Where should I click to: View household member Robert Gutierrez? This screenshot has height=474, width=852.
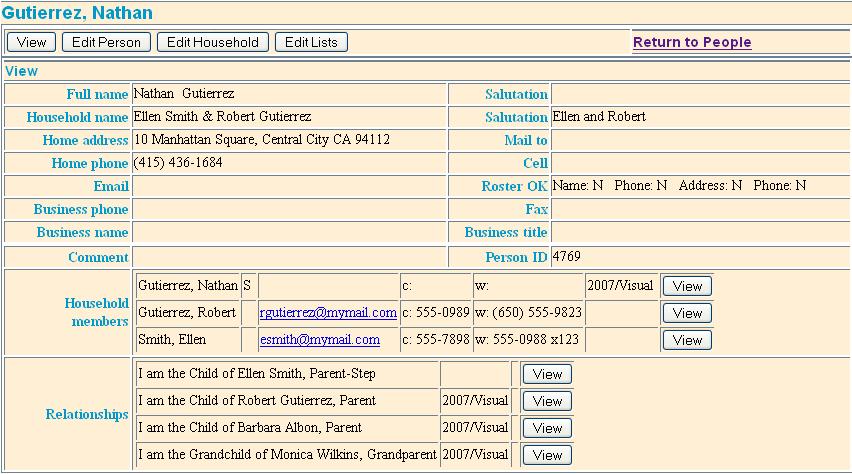(x=687, y=313)
